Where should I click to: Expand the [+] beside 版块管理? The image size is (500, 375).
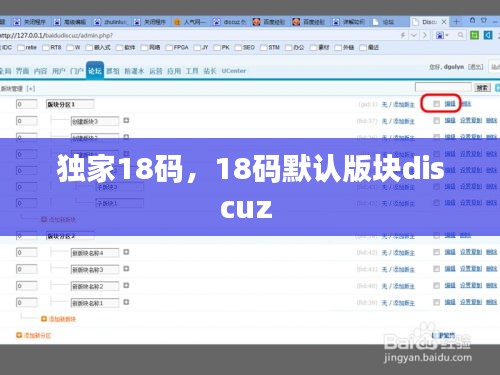(31, 88)
